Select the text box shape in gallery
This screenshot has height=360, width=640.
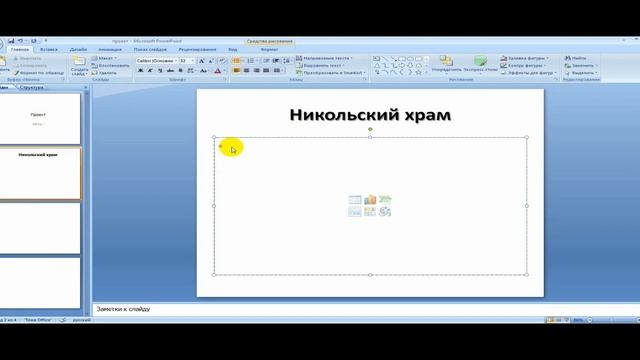[377, 59]
